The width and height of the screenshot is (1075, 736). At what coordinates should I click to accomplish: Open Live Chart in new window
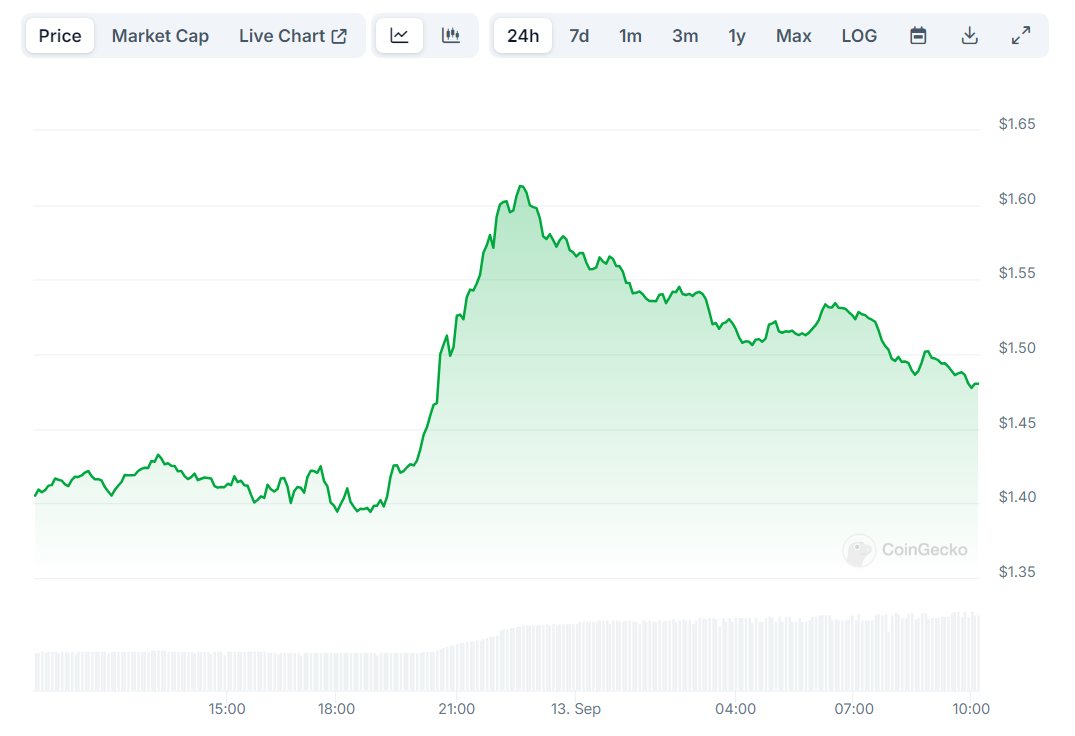292,36
